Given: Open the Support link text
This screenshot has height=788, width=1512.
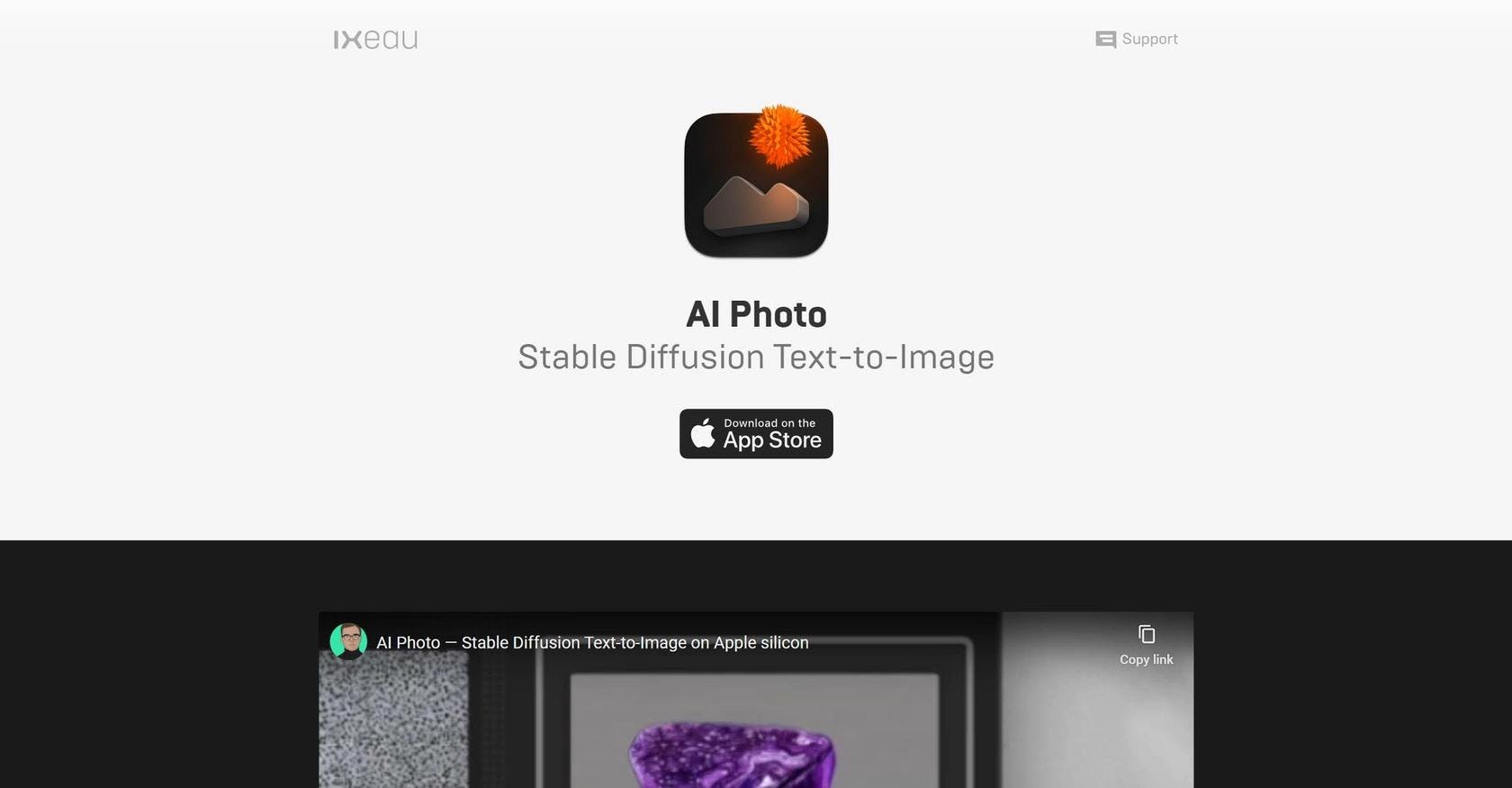Looking at the screenshot, I should point(1149,40).
